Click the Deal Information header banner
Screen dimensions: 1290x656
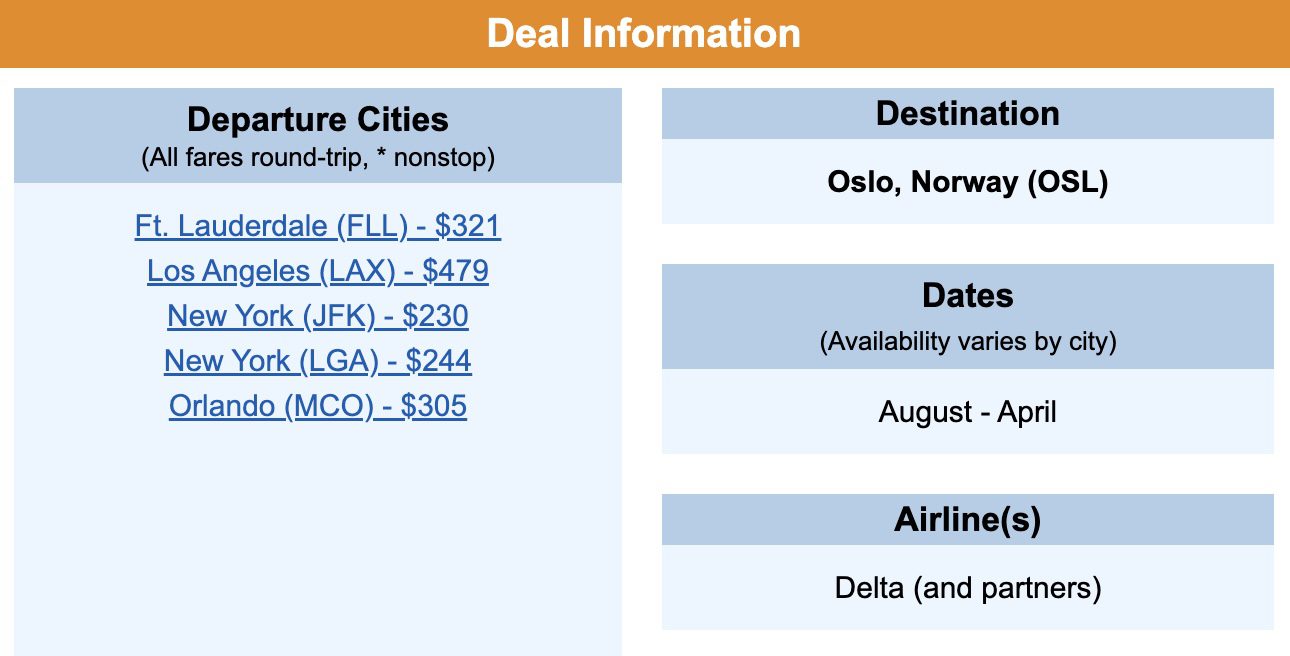point(644,33)
